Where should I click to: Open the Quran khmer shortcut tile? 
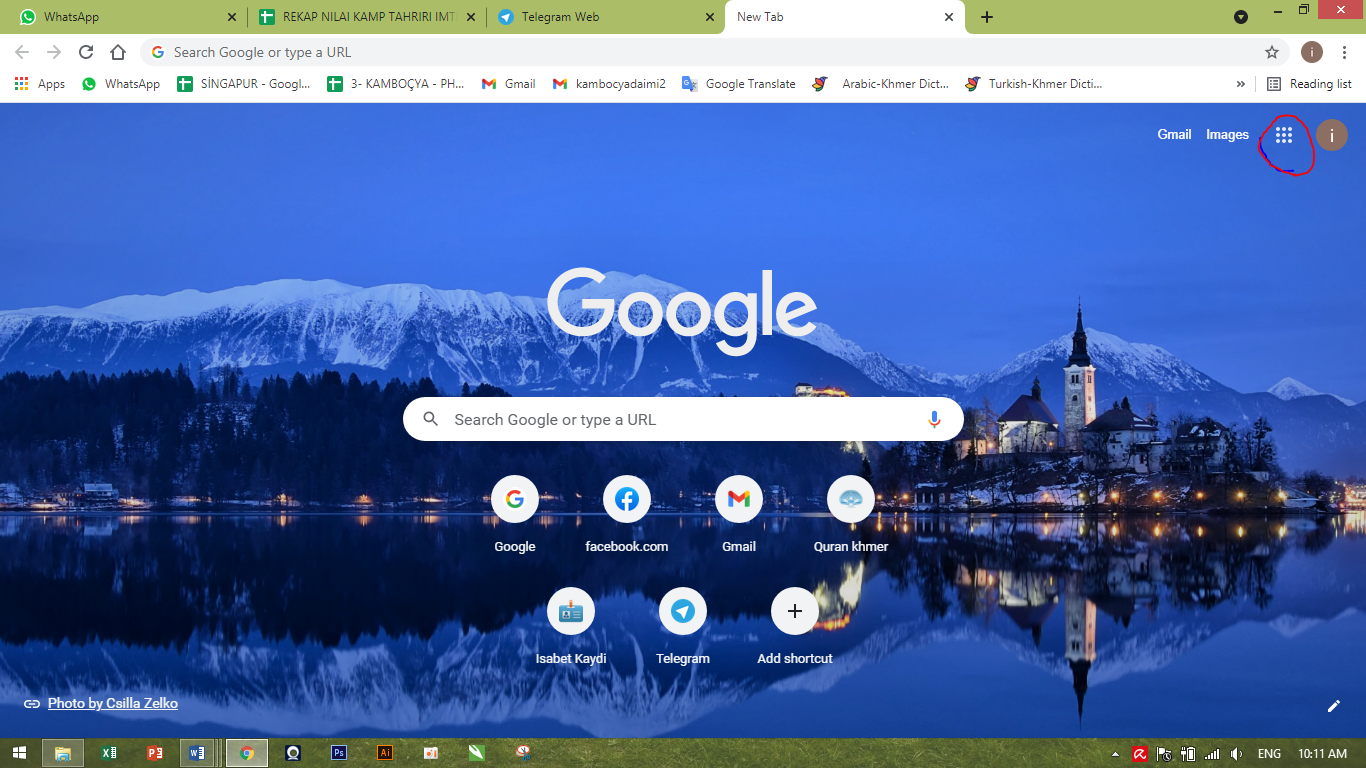851,499
